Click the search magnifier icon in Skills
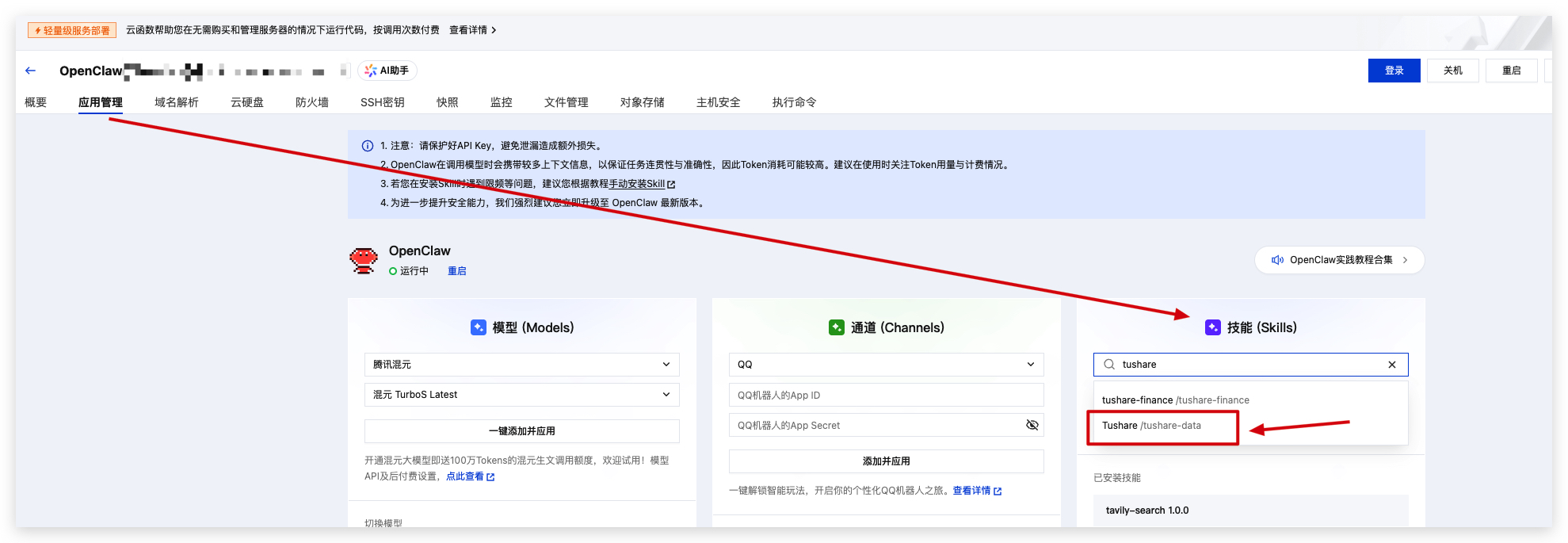 [x=1109, y=365]
